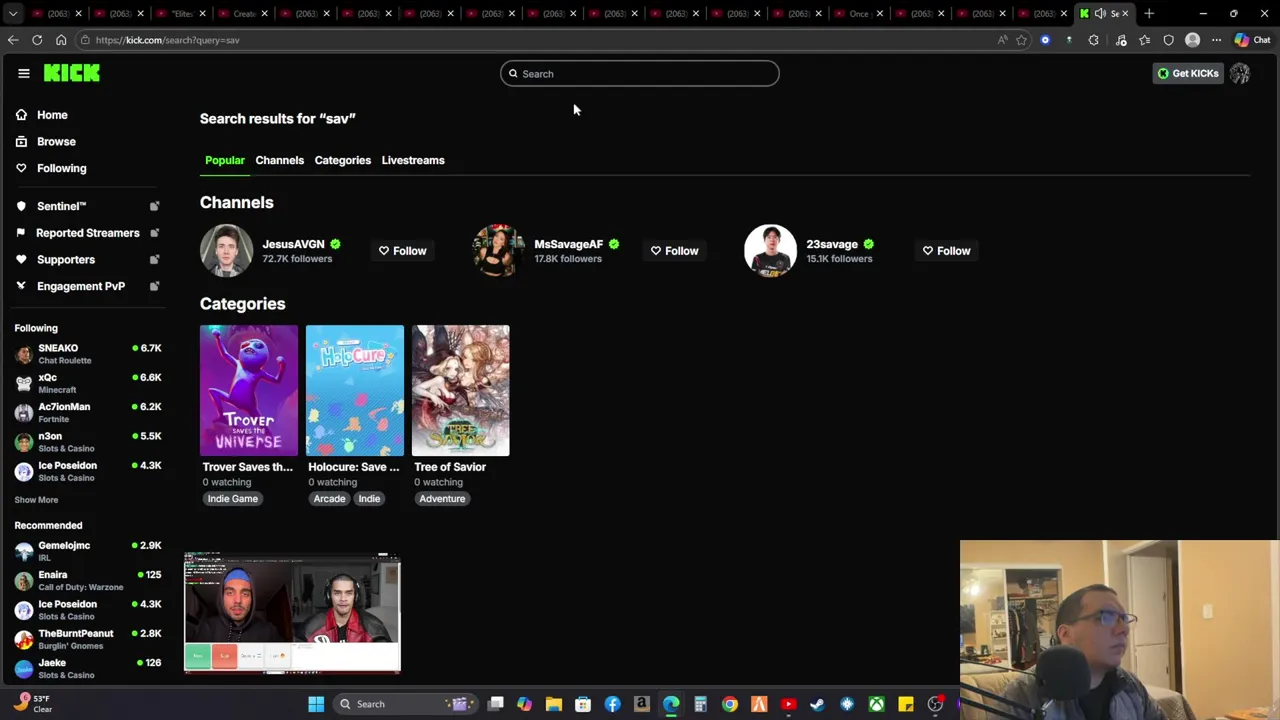Open the 23savage channel

[832, 244]
